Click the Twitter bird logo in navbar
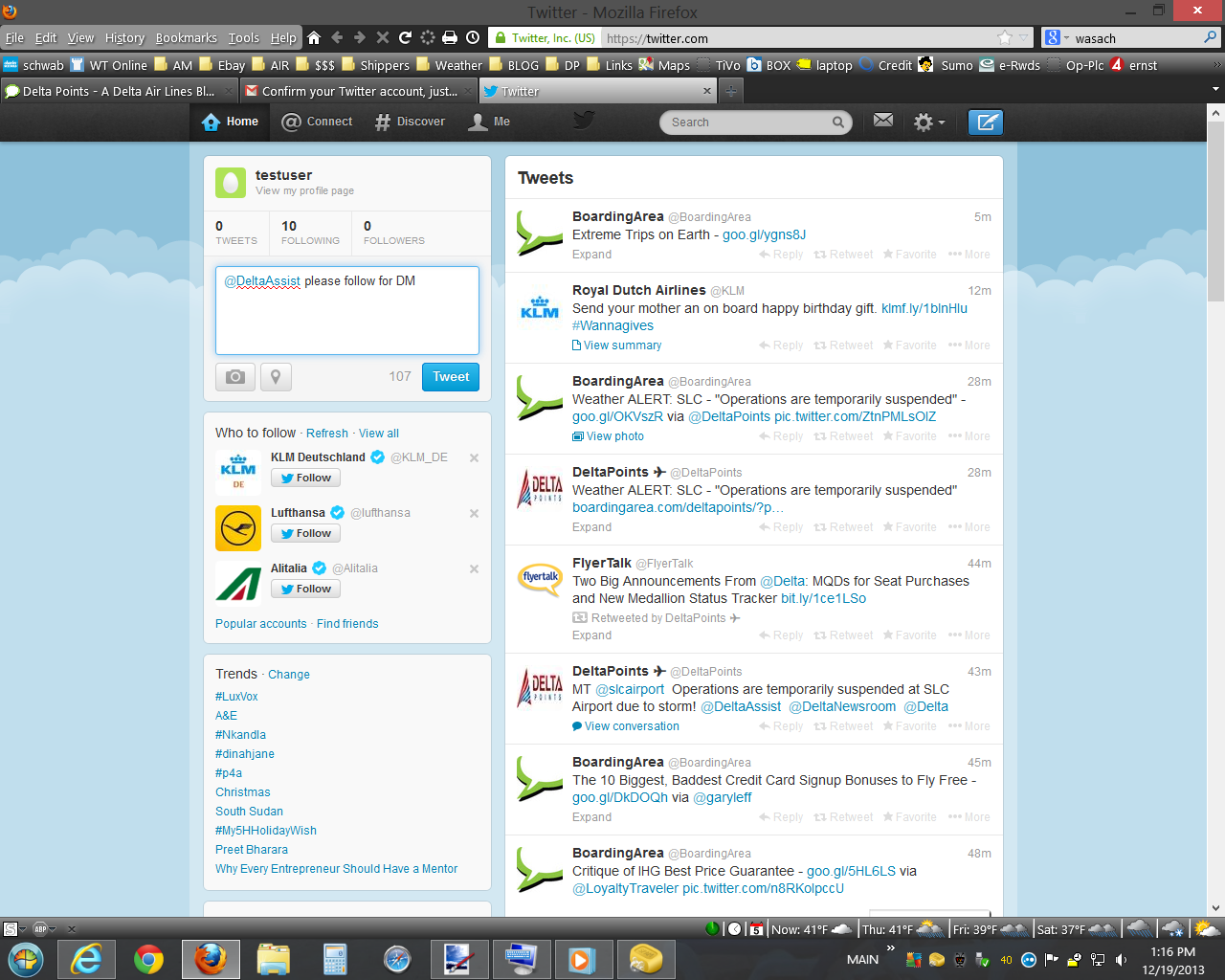Image resolution: width=1225 pixels, height=980 pixels. click(584, 120)
